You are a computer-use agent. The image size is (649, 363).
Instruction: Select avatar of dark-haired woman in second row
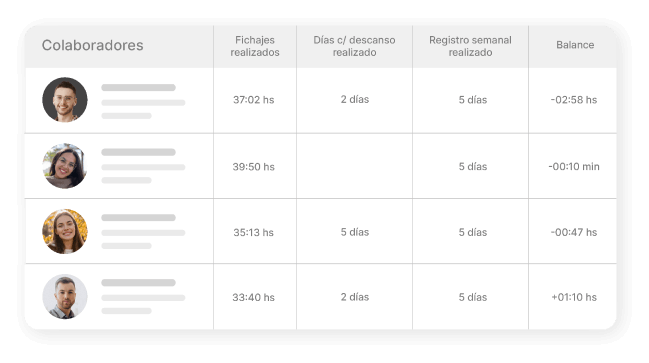(65, 166)
